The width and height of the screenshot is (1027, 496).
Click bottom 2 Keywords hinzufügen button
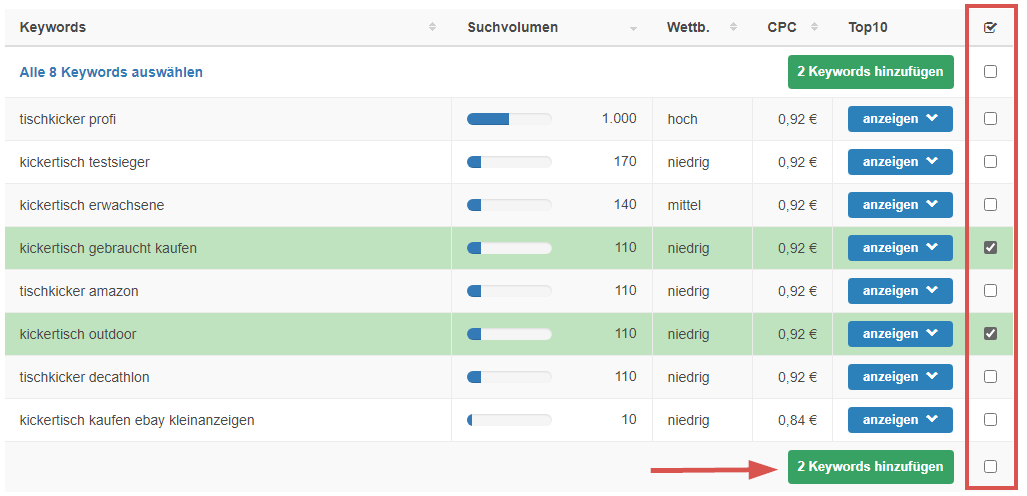point(870,467)
